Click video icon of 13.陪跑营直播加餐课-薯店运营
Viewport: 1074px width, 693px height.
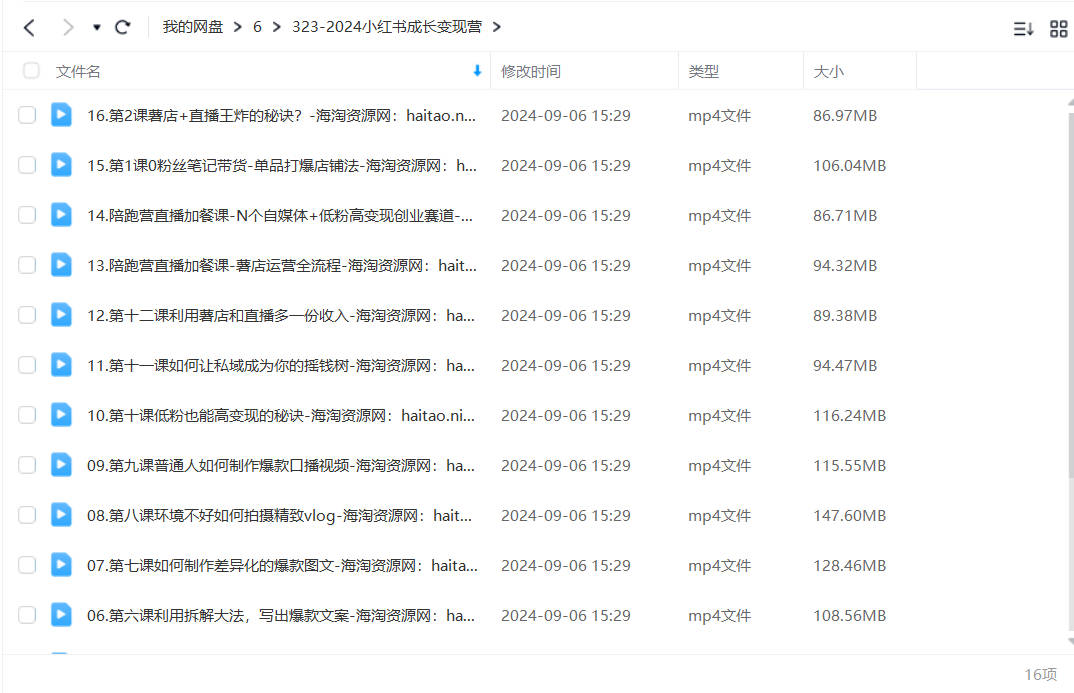61,264
